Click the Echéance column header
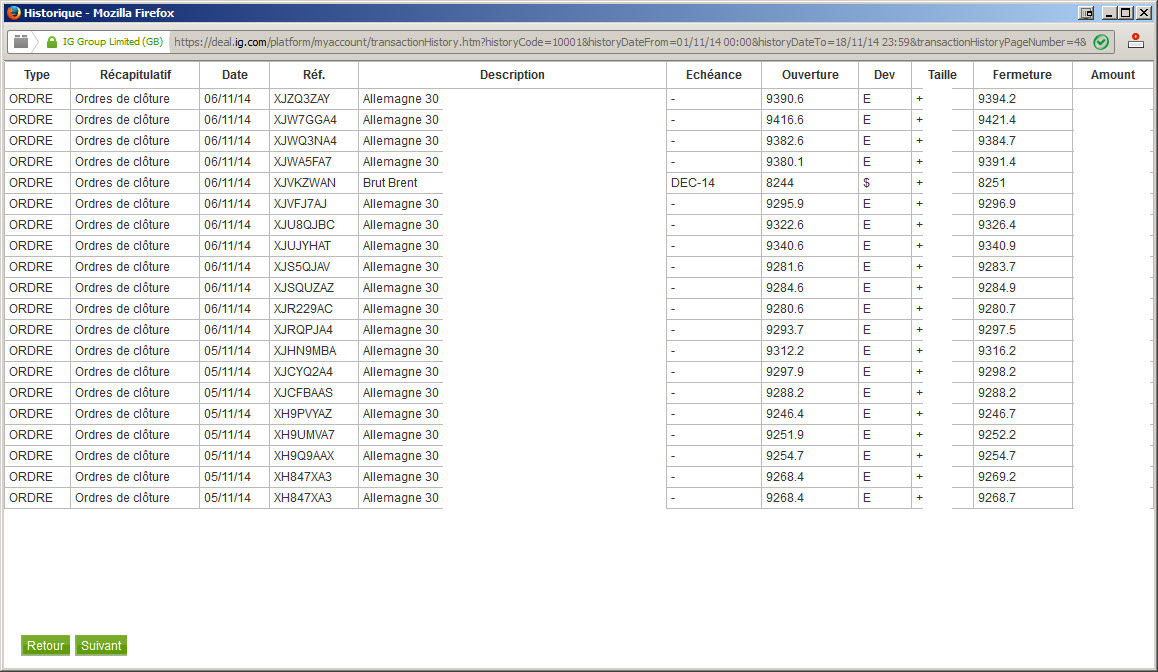Image resolution: width=1158 pixels, height=672 pixels. [x=713, y=75]
